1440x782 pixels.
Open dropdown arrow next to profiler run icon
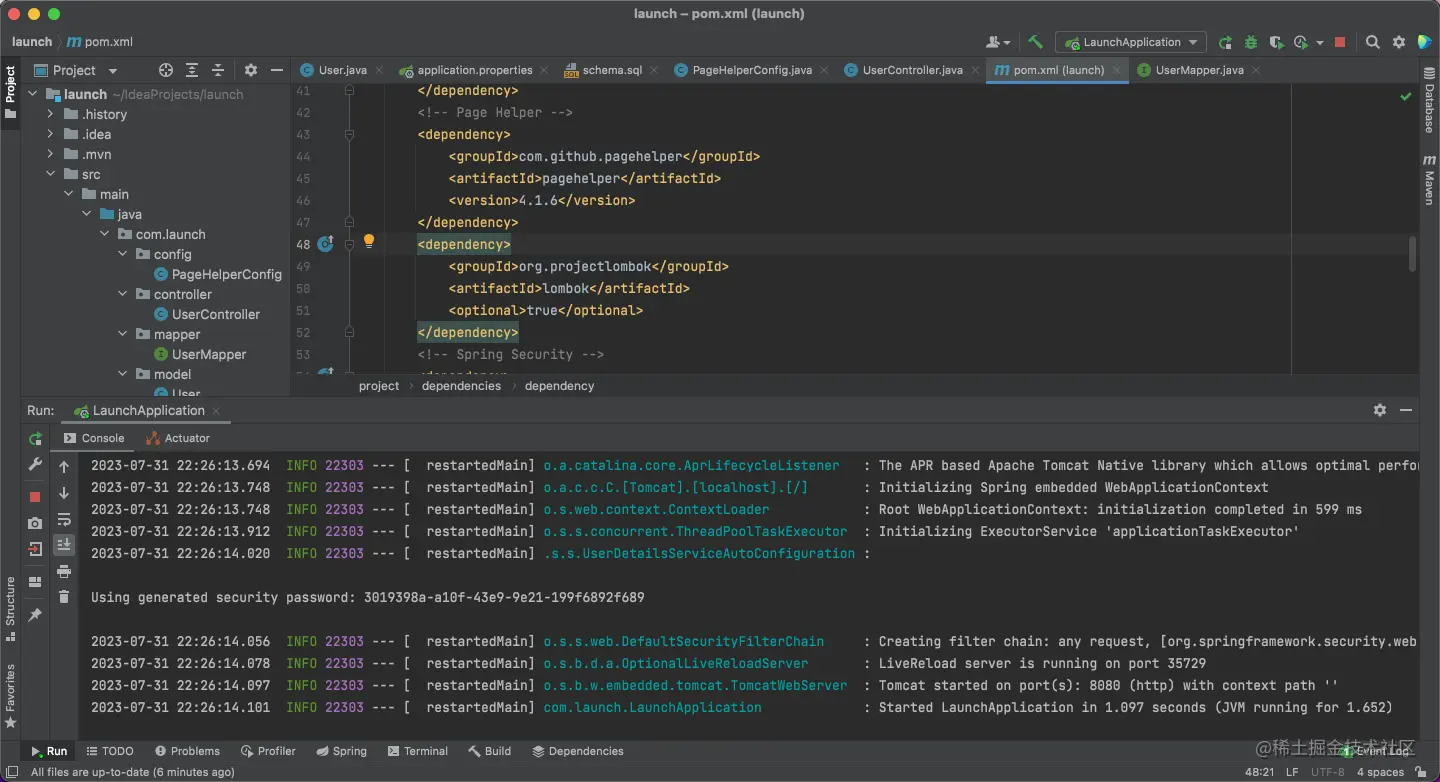[1320, 43]
